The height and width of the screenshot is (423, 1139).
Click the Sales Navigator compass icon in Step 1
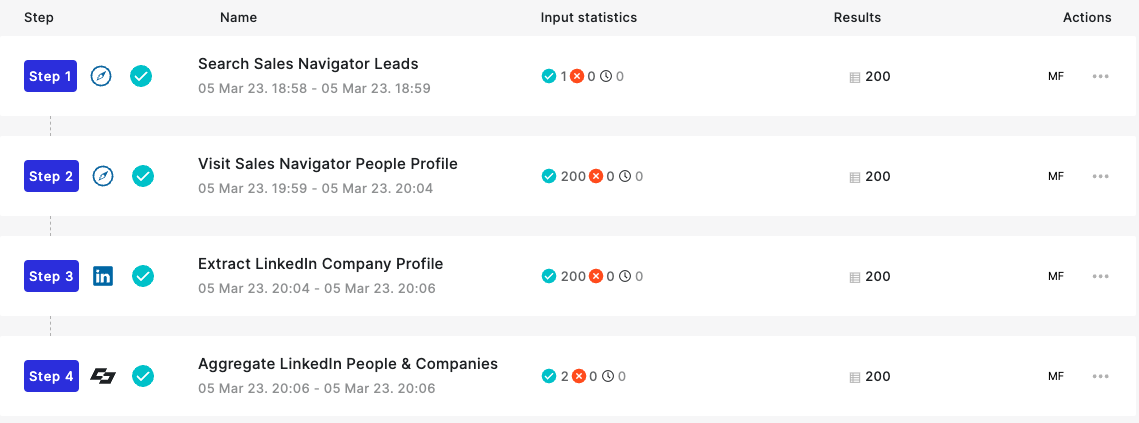point(101,76)
